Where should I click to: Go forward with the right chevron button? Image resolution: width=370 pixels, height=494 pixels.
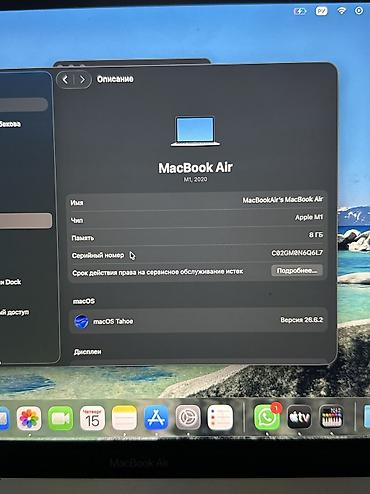82,80
